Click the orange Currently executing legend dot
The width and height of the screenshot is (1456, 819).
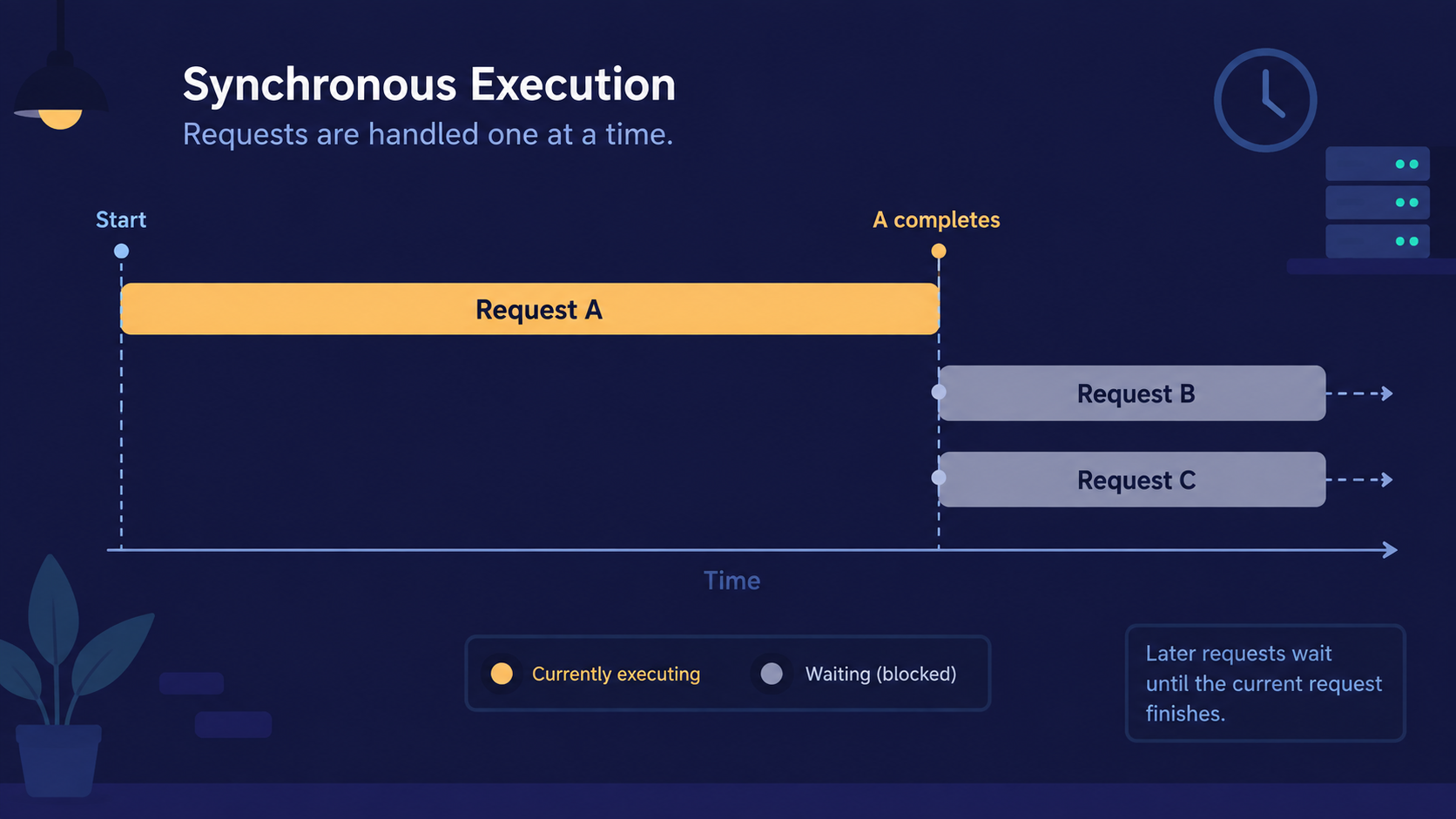pyautogui.click(x=502, y=674)
